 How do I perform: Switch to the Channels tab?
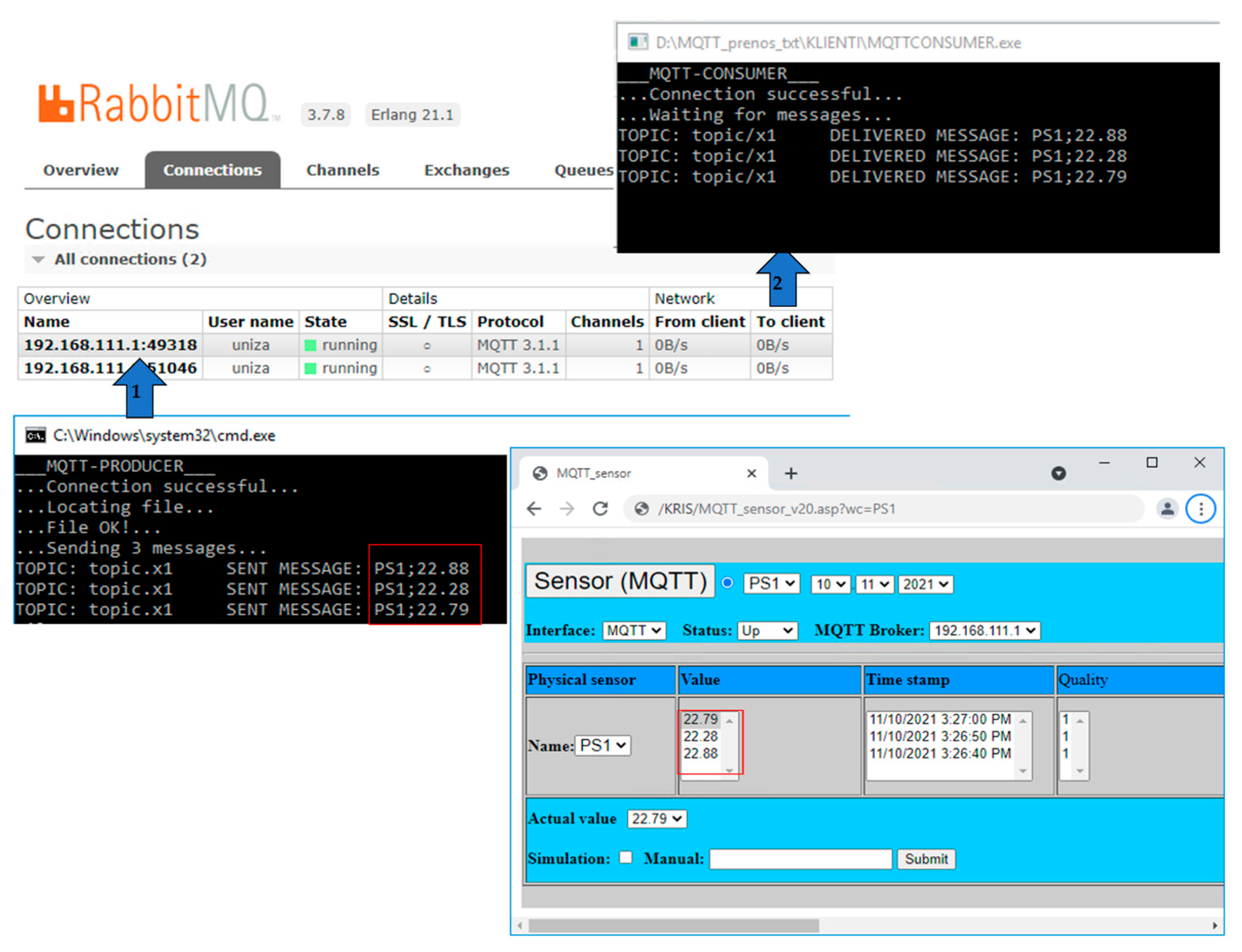pos(342,170)
